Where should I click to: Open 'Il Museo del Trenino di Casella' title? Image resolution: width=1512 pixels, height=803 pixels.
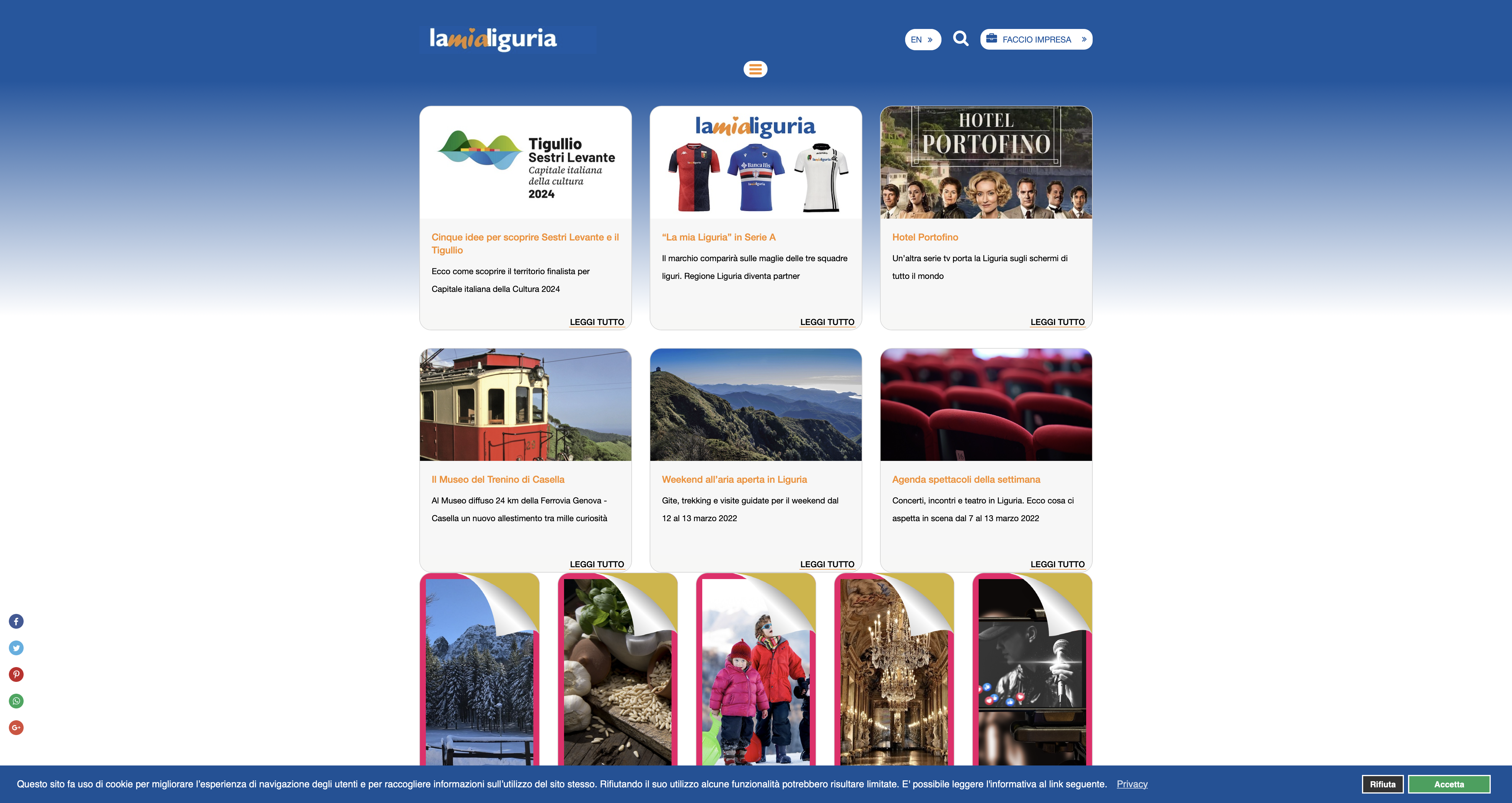point(498,479)
